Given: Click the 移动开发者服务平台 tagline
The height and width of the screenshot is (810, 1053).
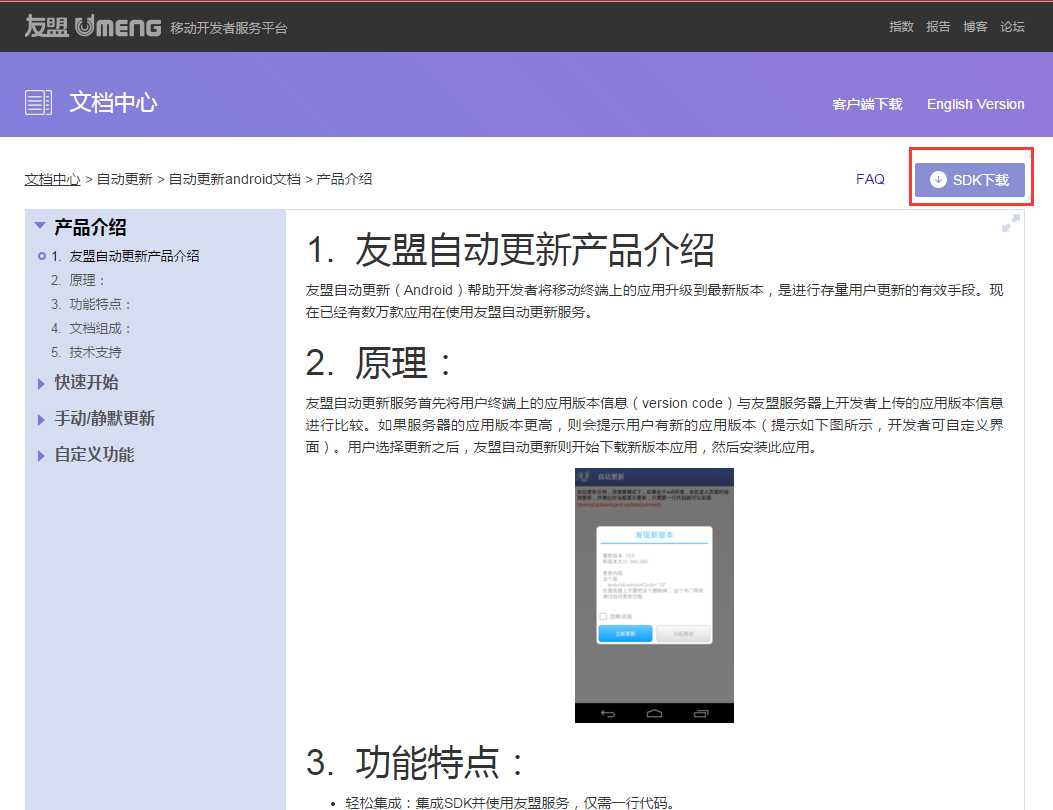Looking at the screenshot, I should click(229, 28).
